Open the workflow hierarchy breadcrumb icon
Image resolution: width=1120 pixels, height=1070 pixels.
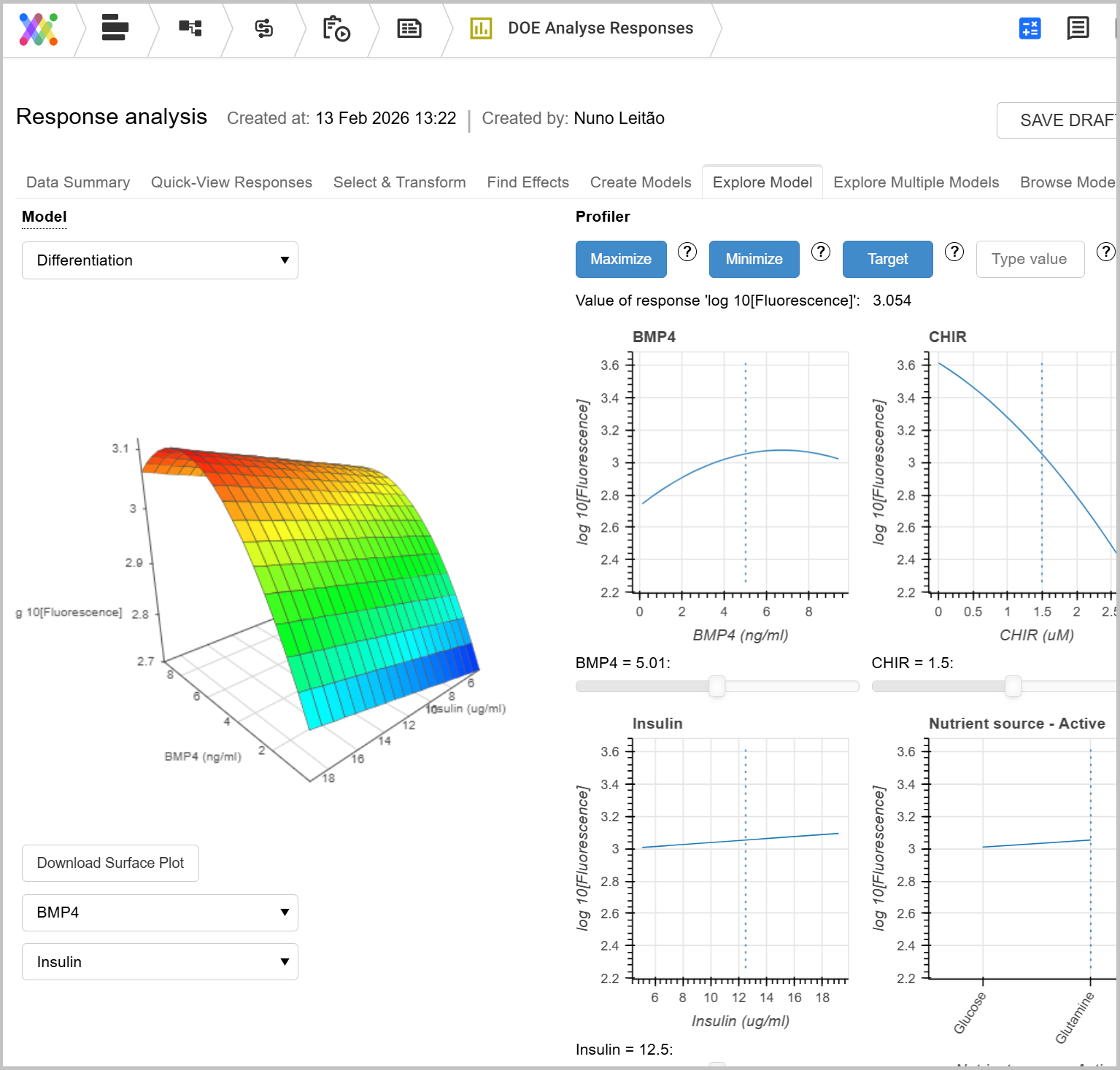[x=190, y=28]
